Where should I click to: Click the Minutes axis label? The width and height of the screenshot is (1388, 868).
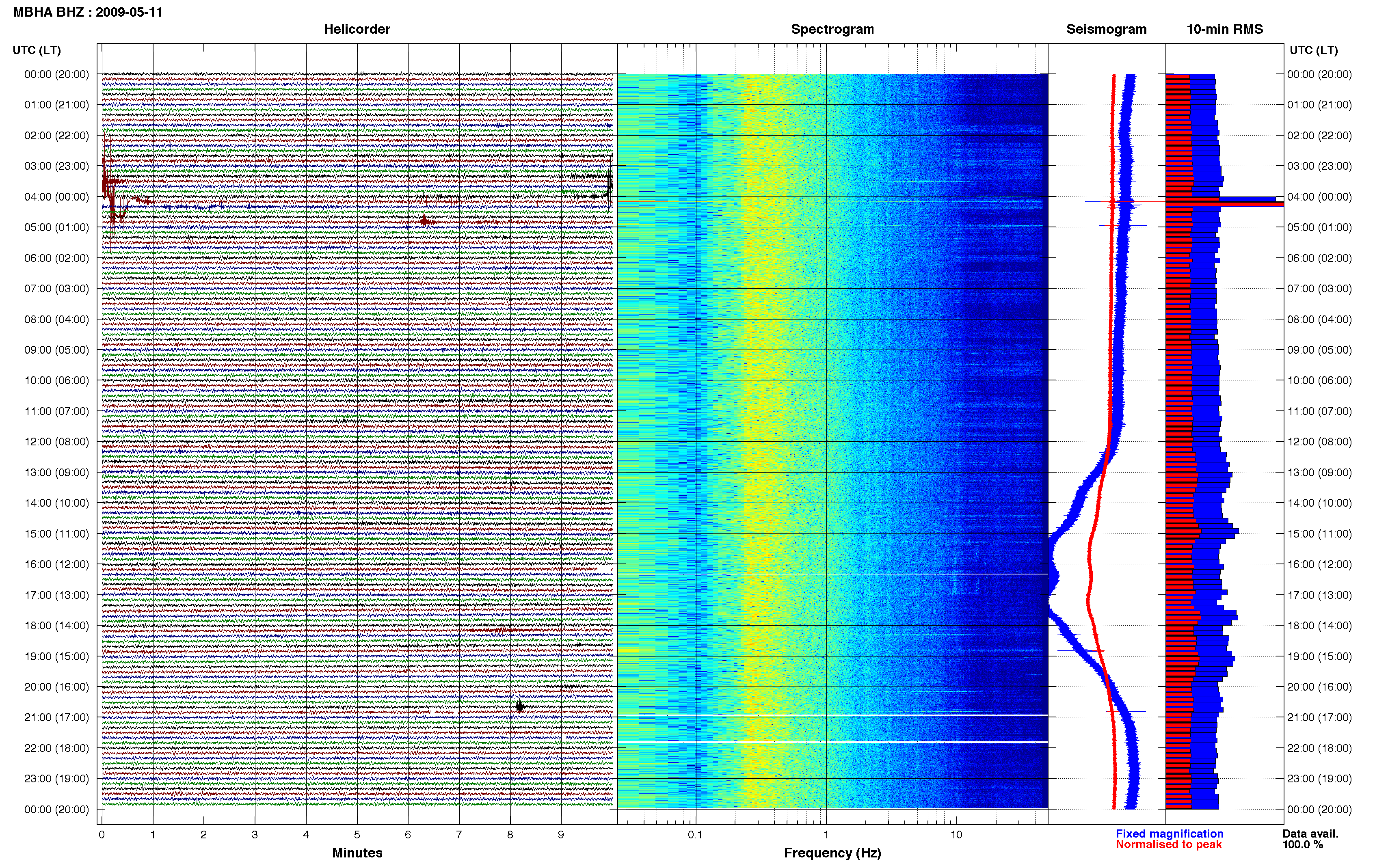coord(357,853)
